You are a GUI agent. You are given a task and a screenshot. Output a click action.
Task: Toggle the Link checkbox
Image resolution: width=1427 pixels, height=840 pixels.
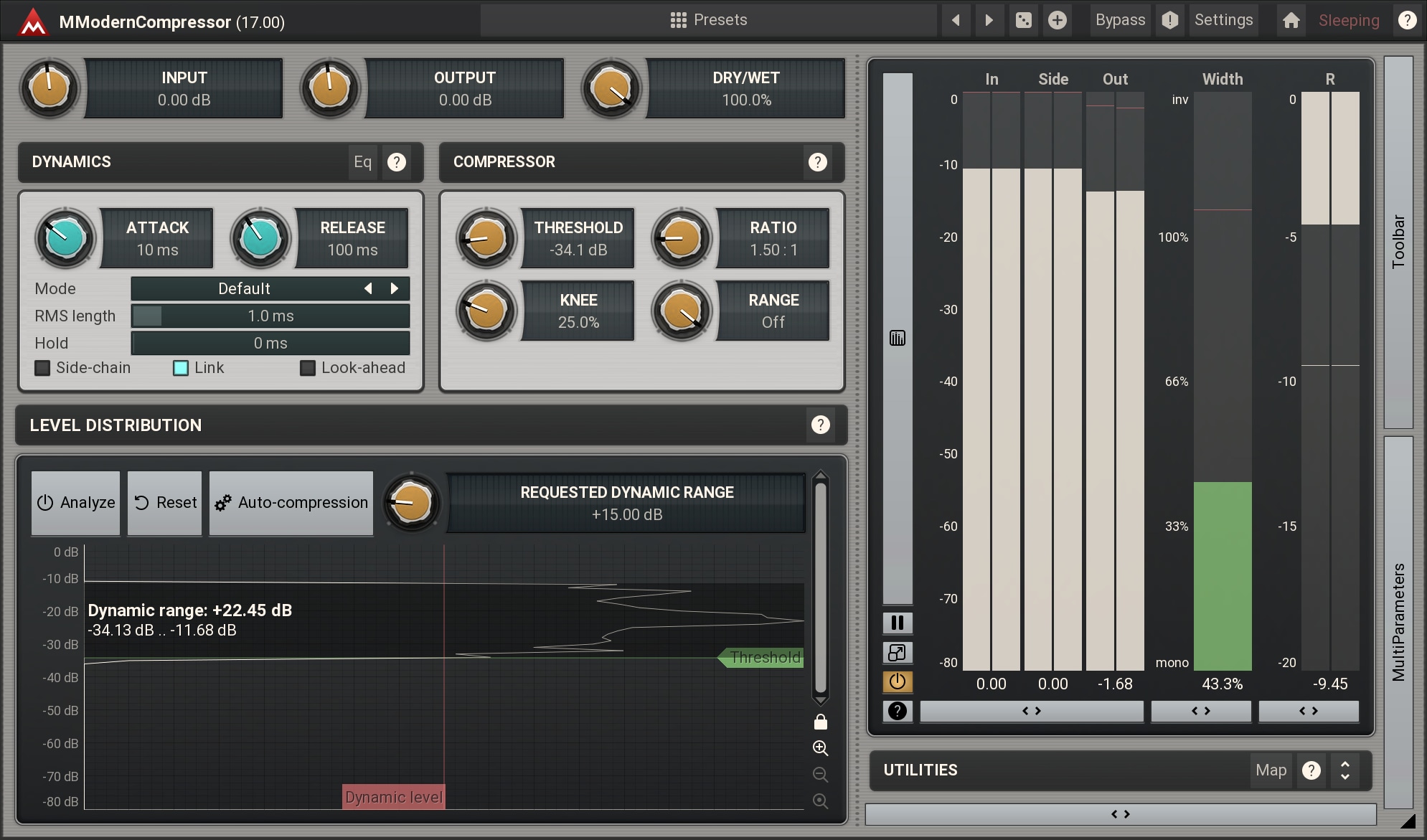181,368
